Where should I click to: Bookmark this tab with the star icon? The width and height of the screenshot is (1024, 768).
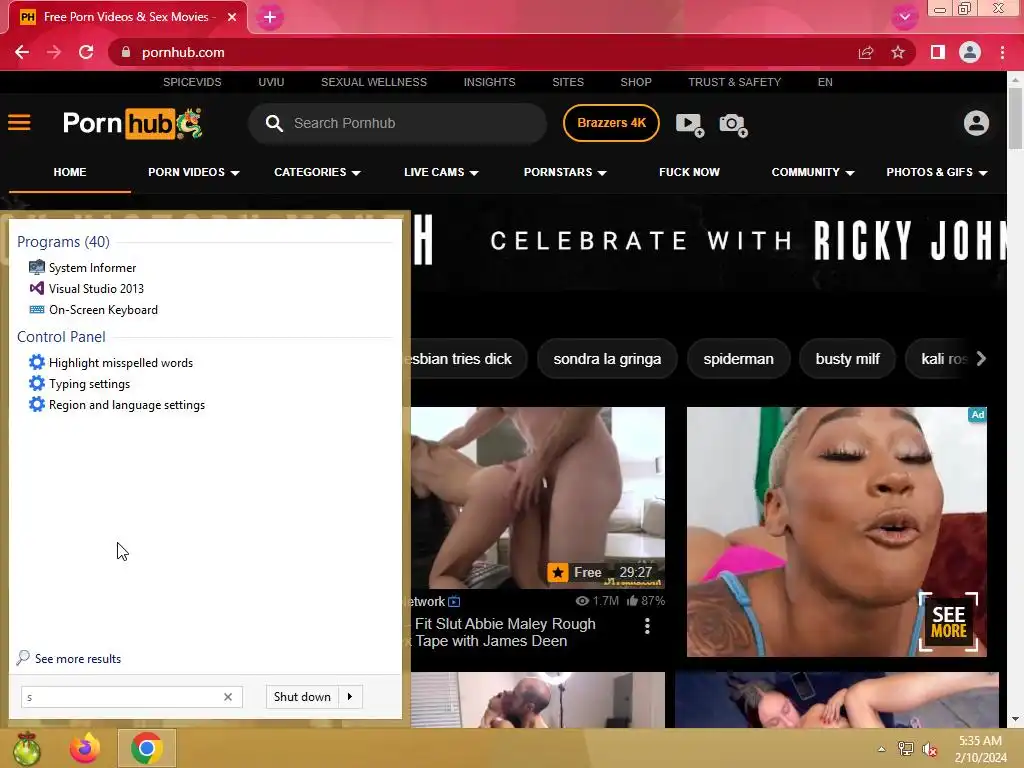[x=898, y=52]
